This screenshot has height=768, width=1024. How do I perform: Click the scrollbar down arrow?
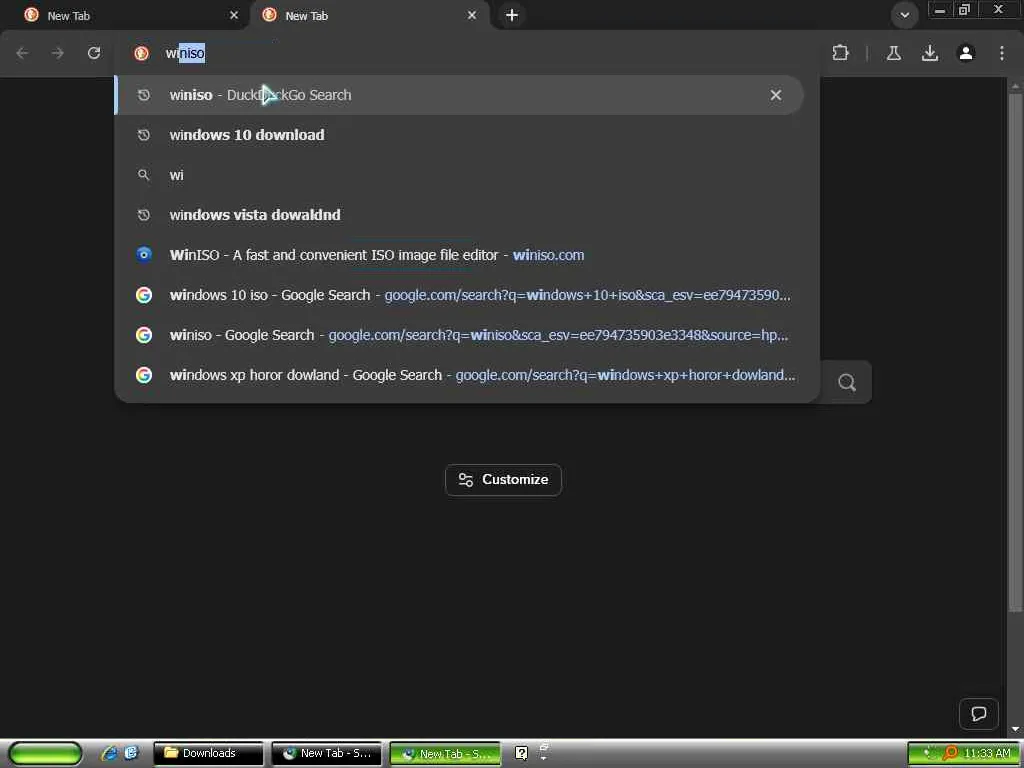[x=1015, y=729]
